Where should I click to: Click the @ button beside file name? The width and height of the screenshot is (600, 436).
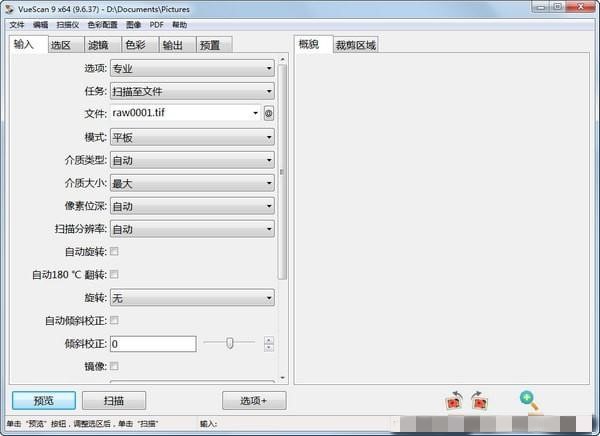pyautogui.click(x=269, y=113)
